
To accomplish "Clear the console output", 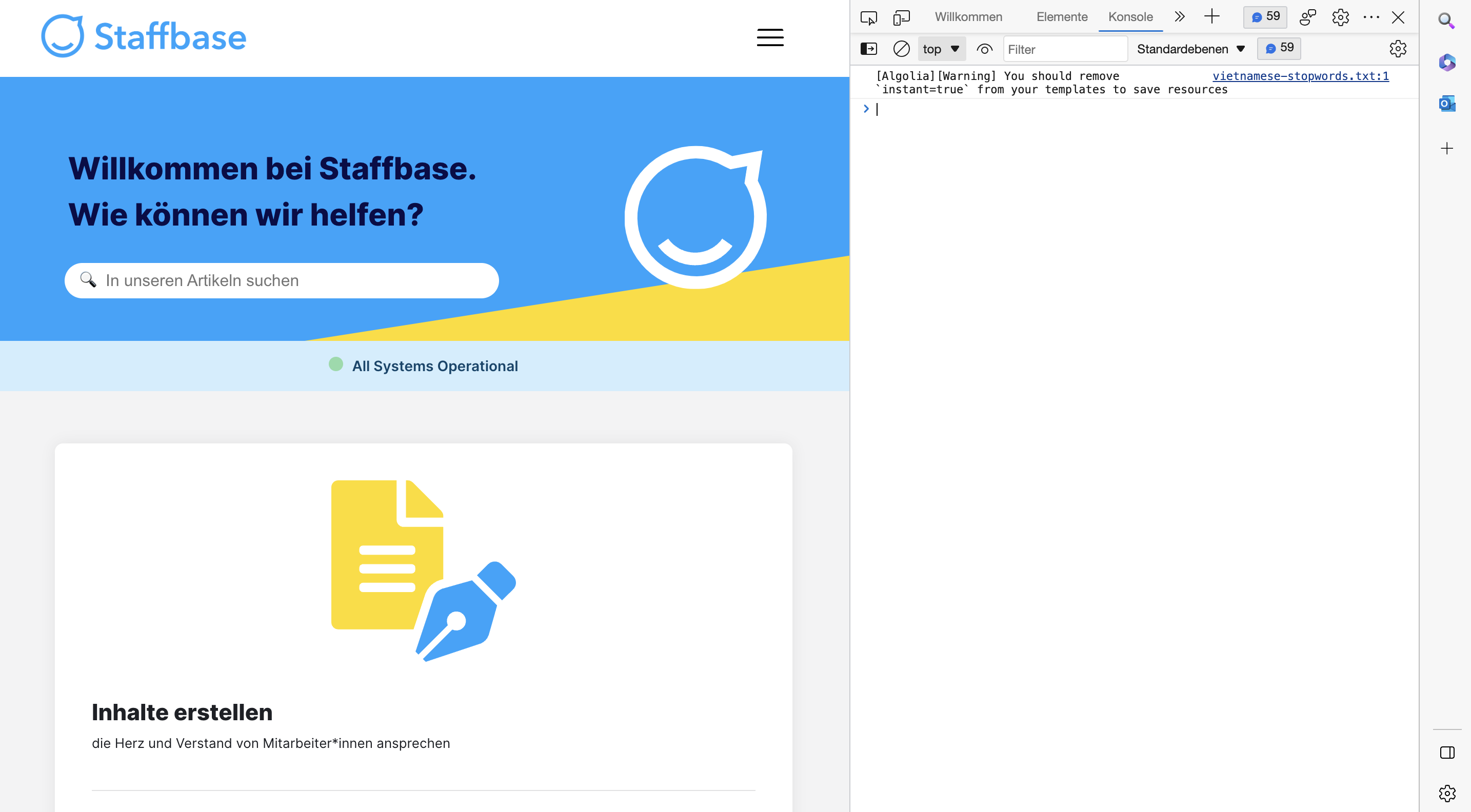I will (x=901, y=49).
